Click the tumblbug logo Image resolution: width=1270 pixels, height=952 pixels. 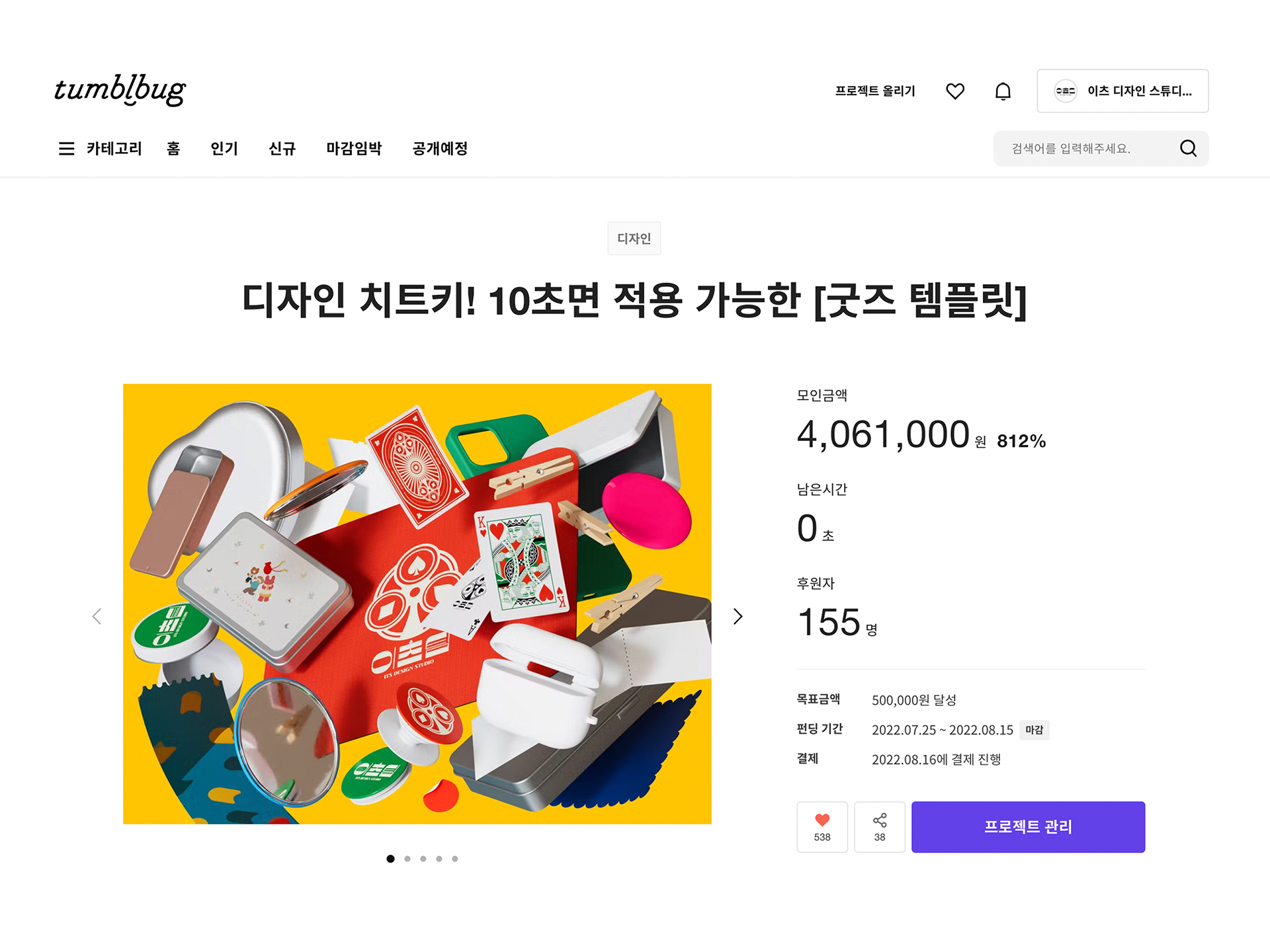click(120, 91)
